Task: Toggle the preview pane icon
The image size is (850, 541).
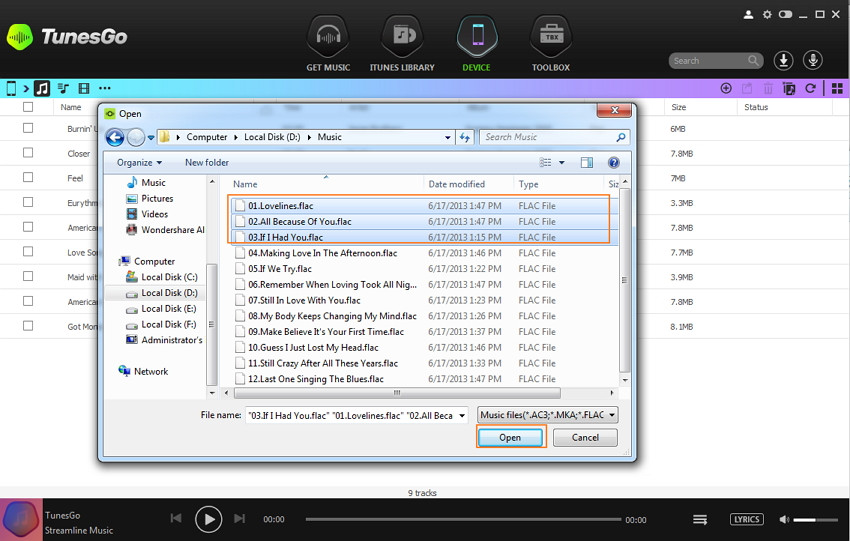Action: (587, 163)
